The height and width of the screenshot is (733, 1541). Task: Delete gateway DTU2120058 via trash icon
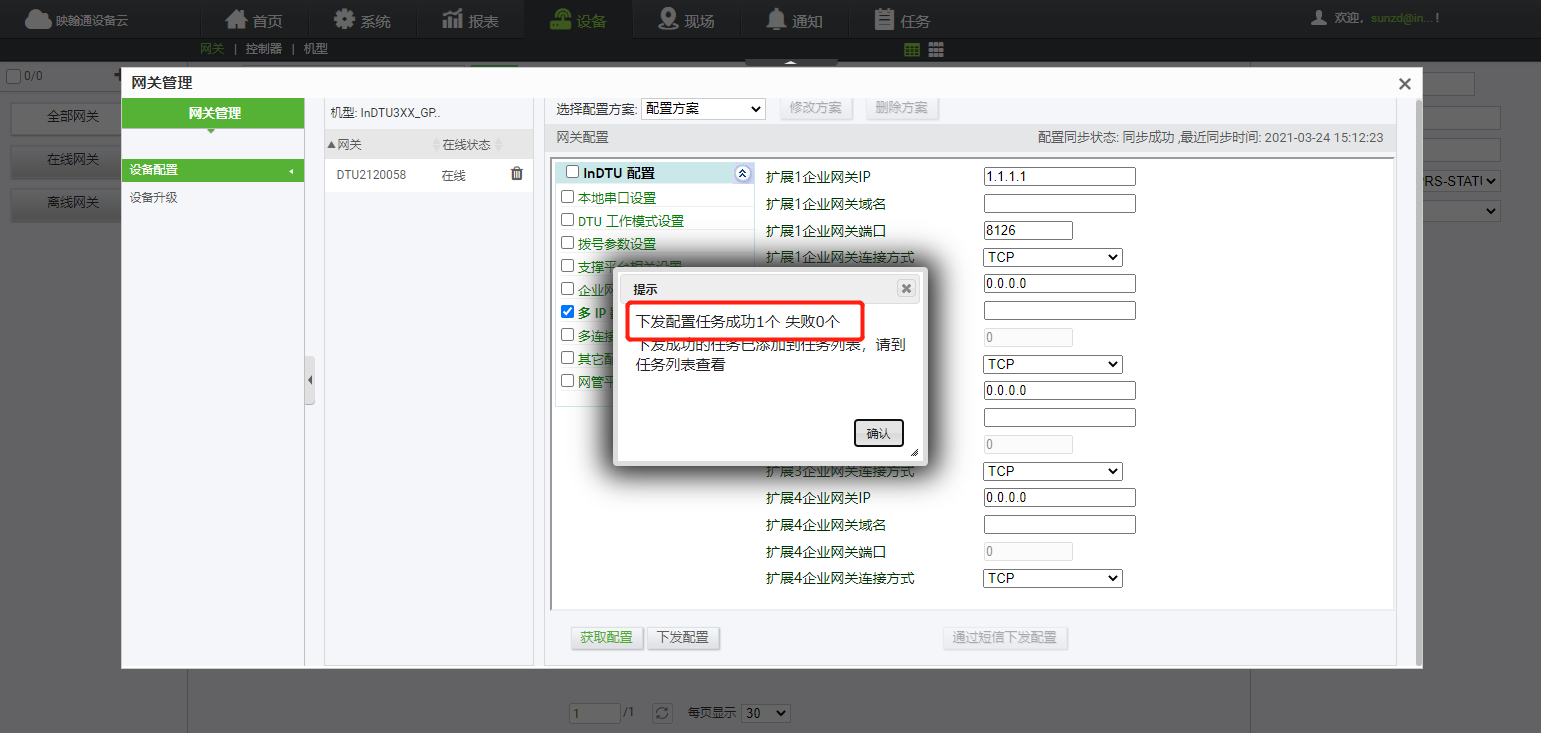pos(516,173)
